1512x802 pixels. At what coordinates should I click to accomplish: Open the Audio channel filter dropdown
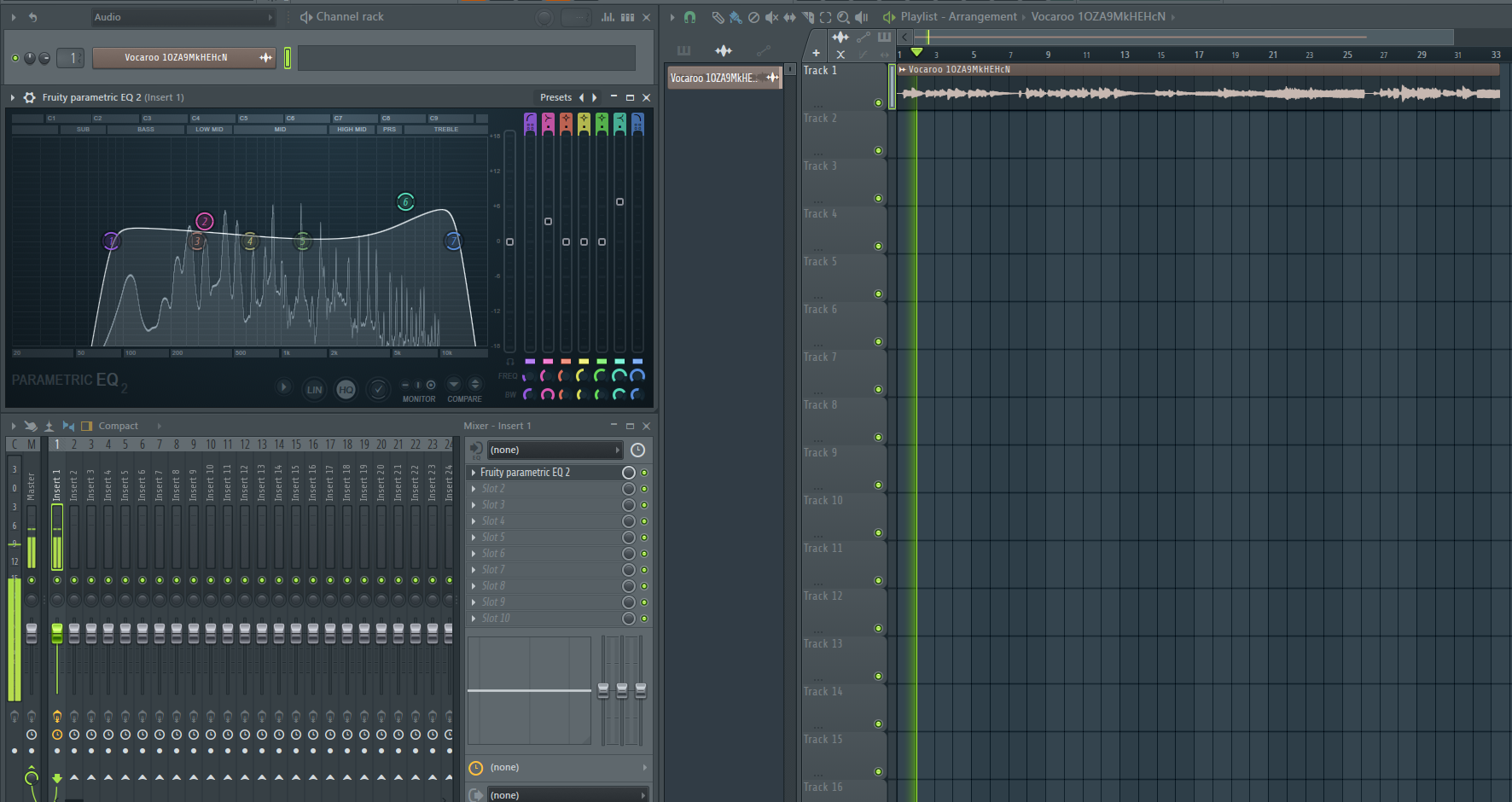183,17
